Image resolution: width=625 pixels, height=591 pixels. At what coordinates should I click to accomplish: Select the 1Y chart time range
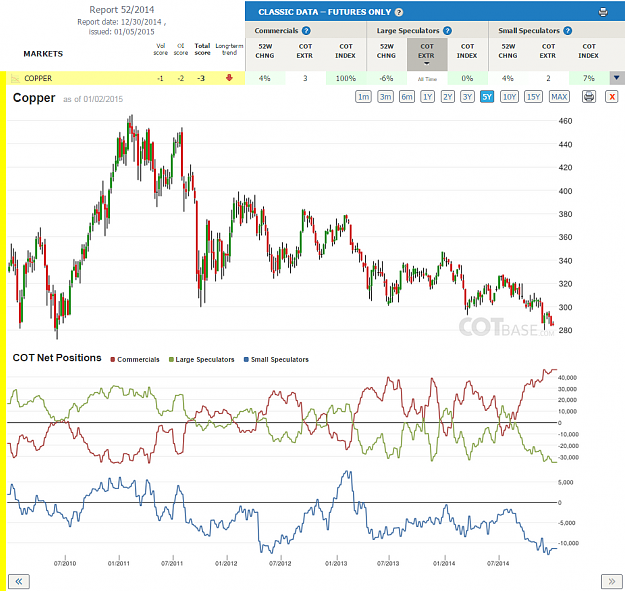(x=427, y=97)
